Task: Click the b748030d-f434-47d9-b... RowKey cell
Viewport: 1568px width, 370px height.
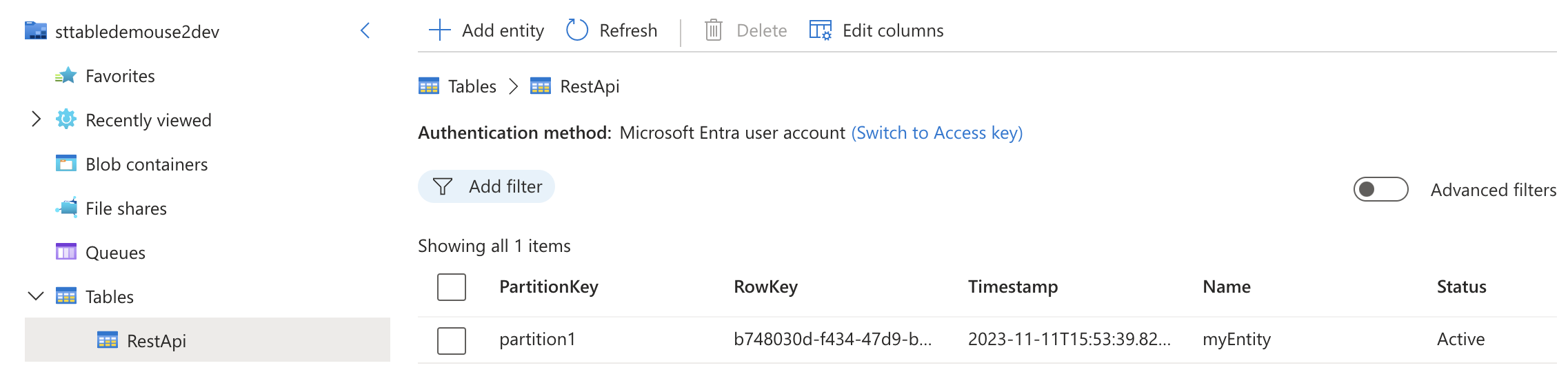Action: [x=832, y=339]
